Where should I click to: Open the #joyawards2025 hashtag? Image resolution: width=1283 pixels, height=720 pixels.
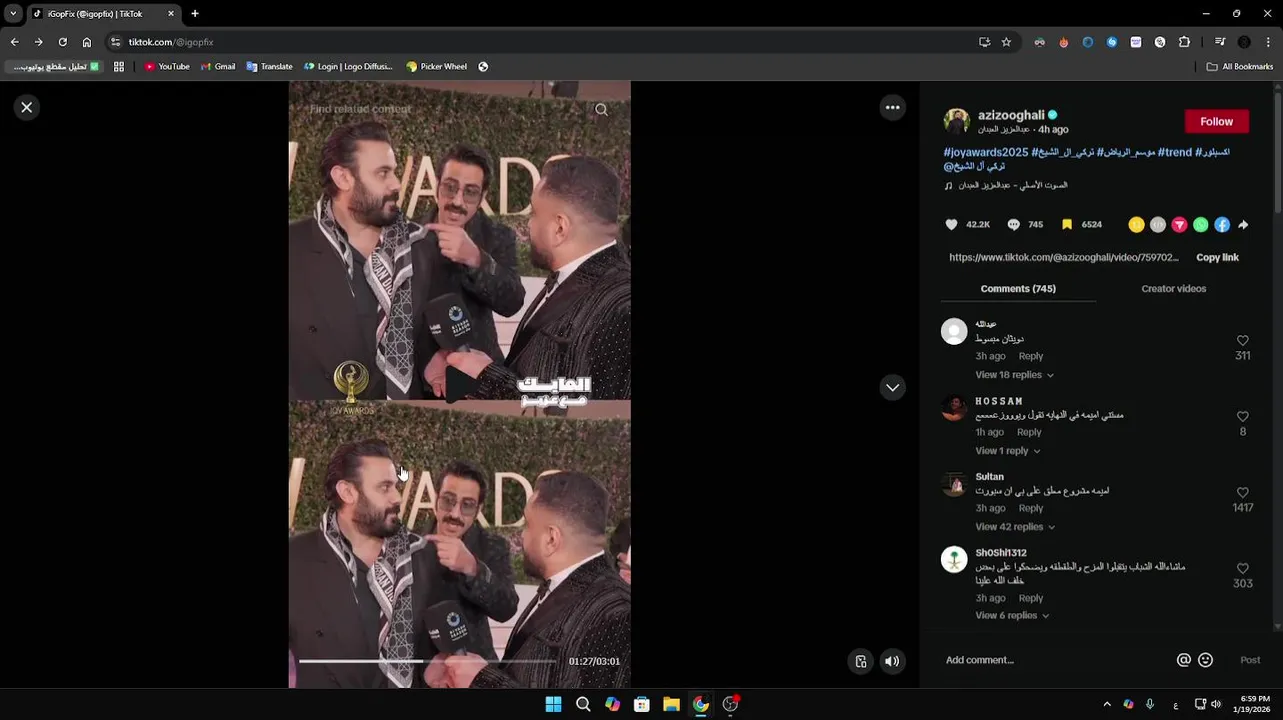tap(986, 152)
